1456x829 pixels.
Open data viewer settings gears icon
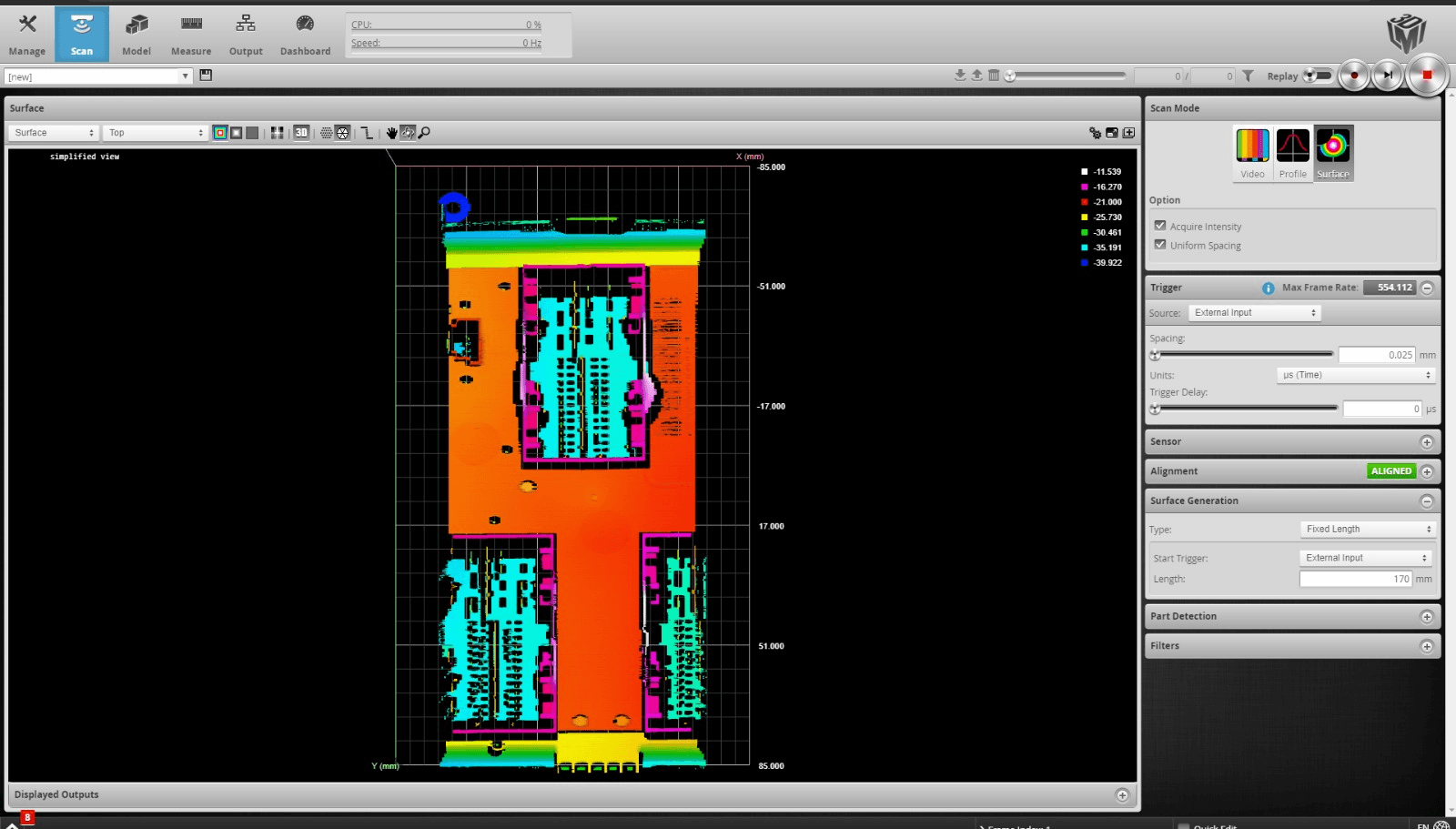1095,133
